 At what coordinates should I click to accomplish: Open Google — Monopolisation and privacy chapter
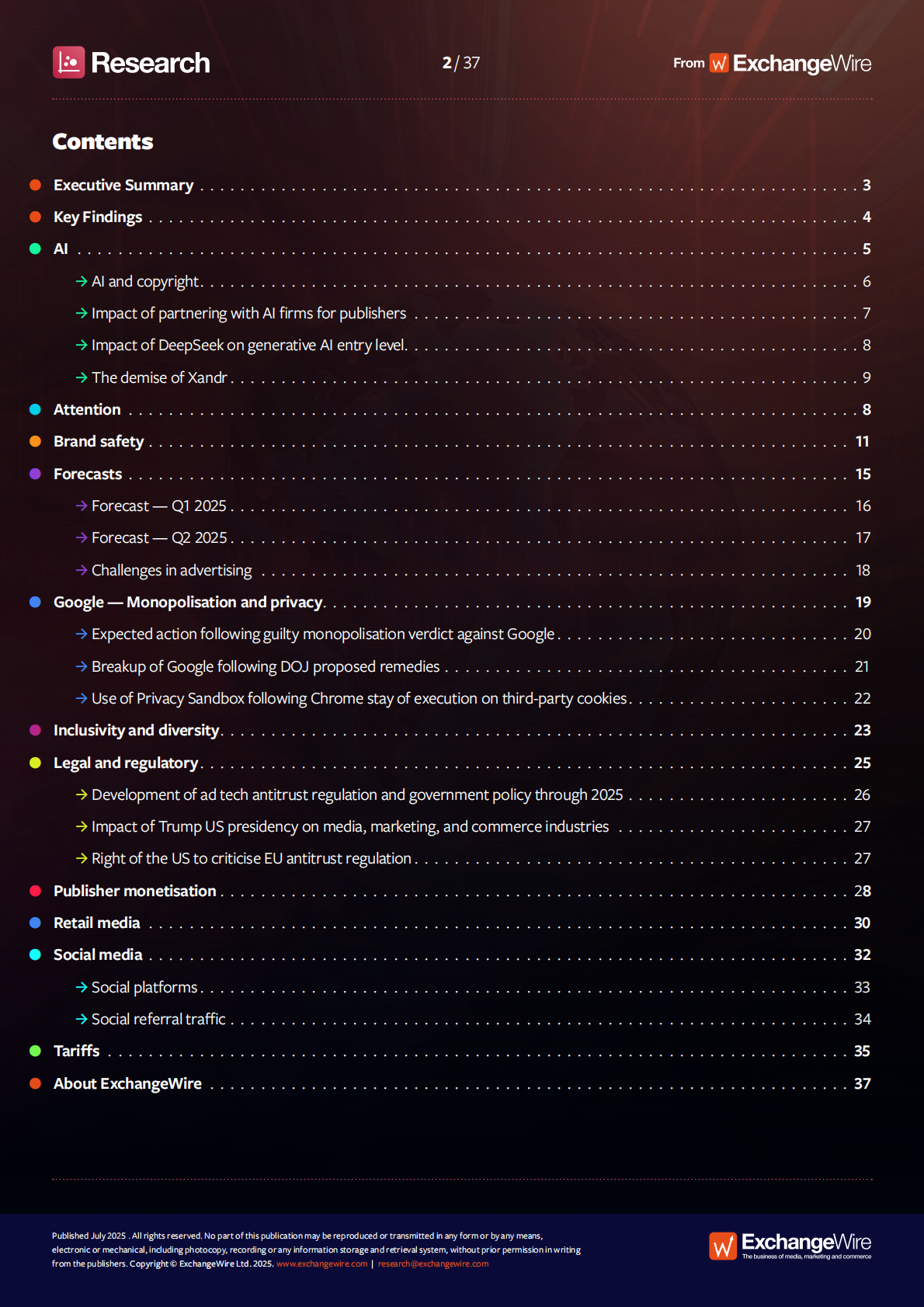click(x=188, y=603)
